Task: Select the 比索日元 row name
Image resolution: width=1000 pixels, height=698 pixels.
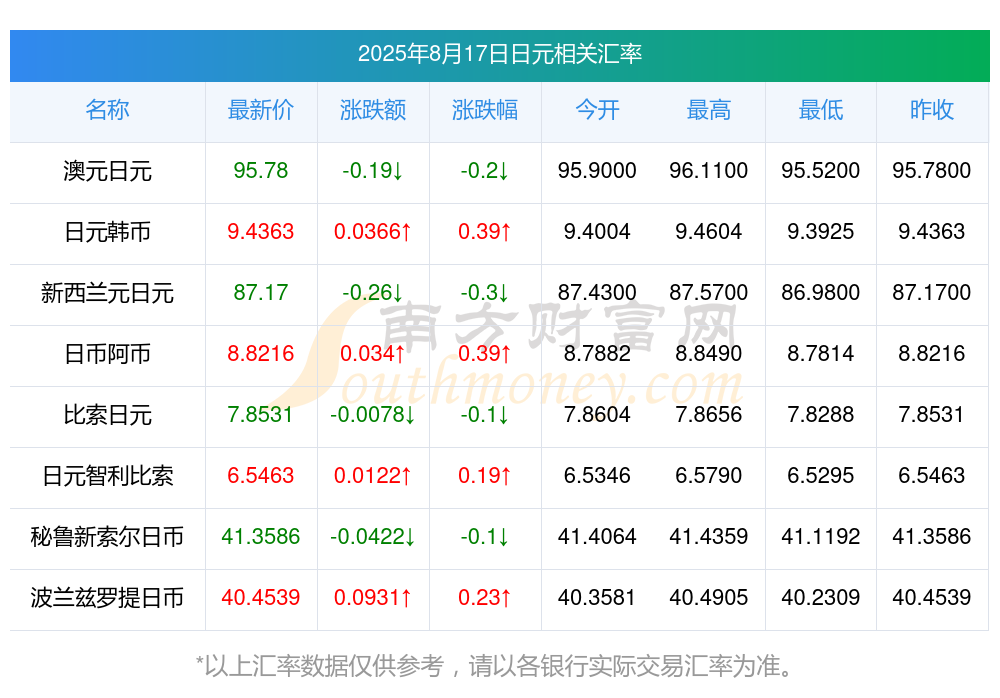Action: tap(107, 415)
